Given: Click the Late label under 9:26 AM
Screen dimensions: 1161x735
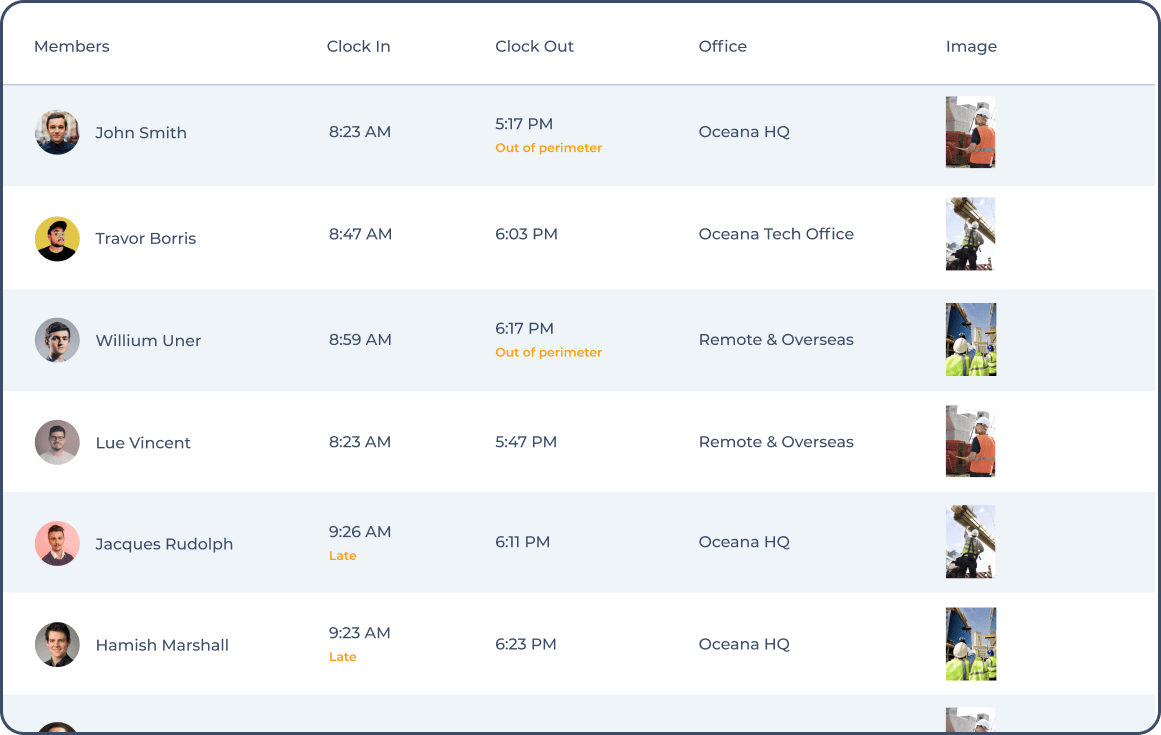Looking at the screenshot, I should click(x=342, y=556).
